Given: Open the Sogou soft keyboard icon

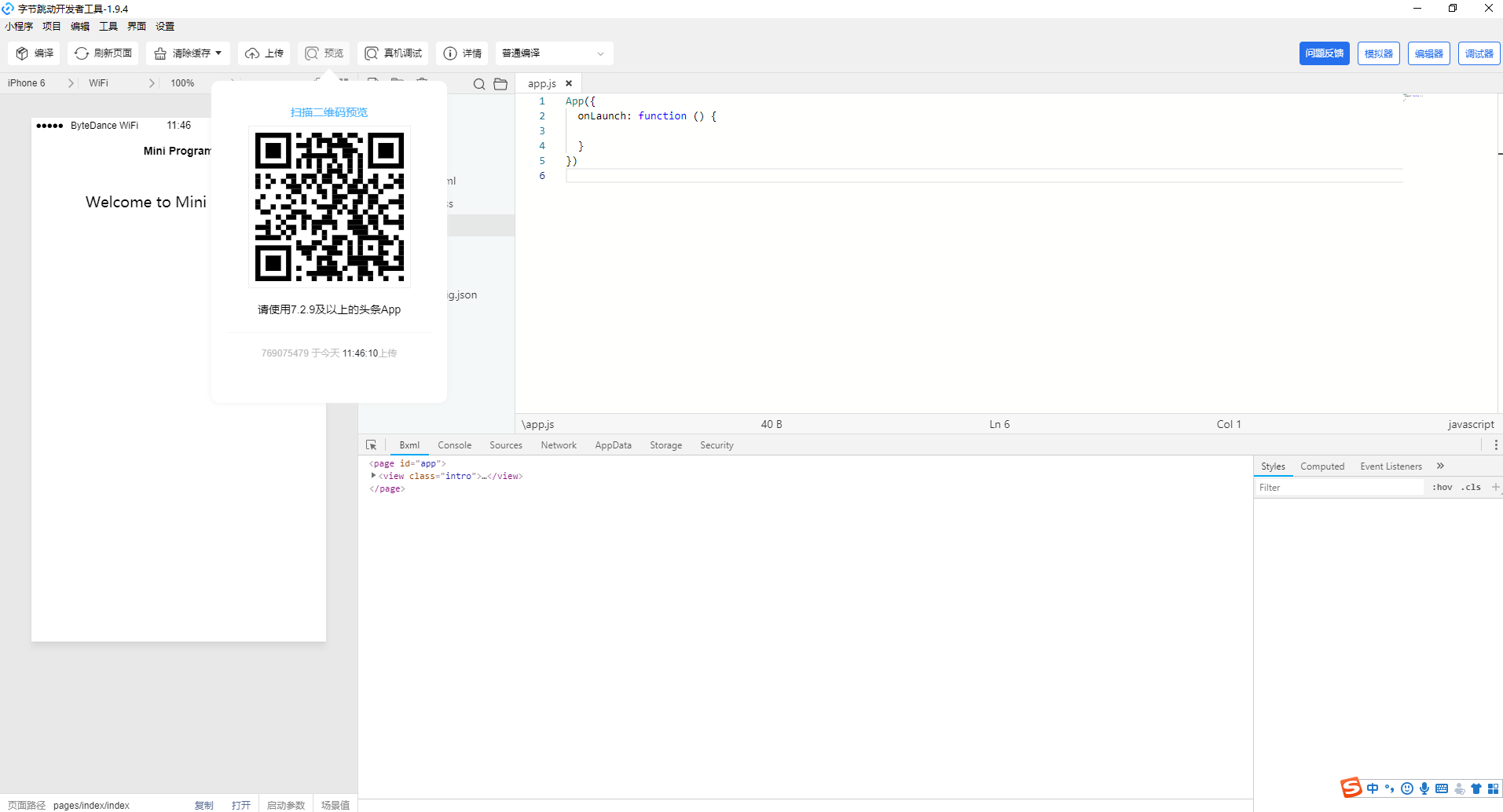Looking at the screenshot, I should coord(1442,788).
